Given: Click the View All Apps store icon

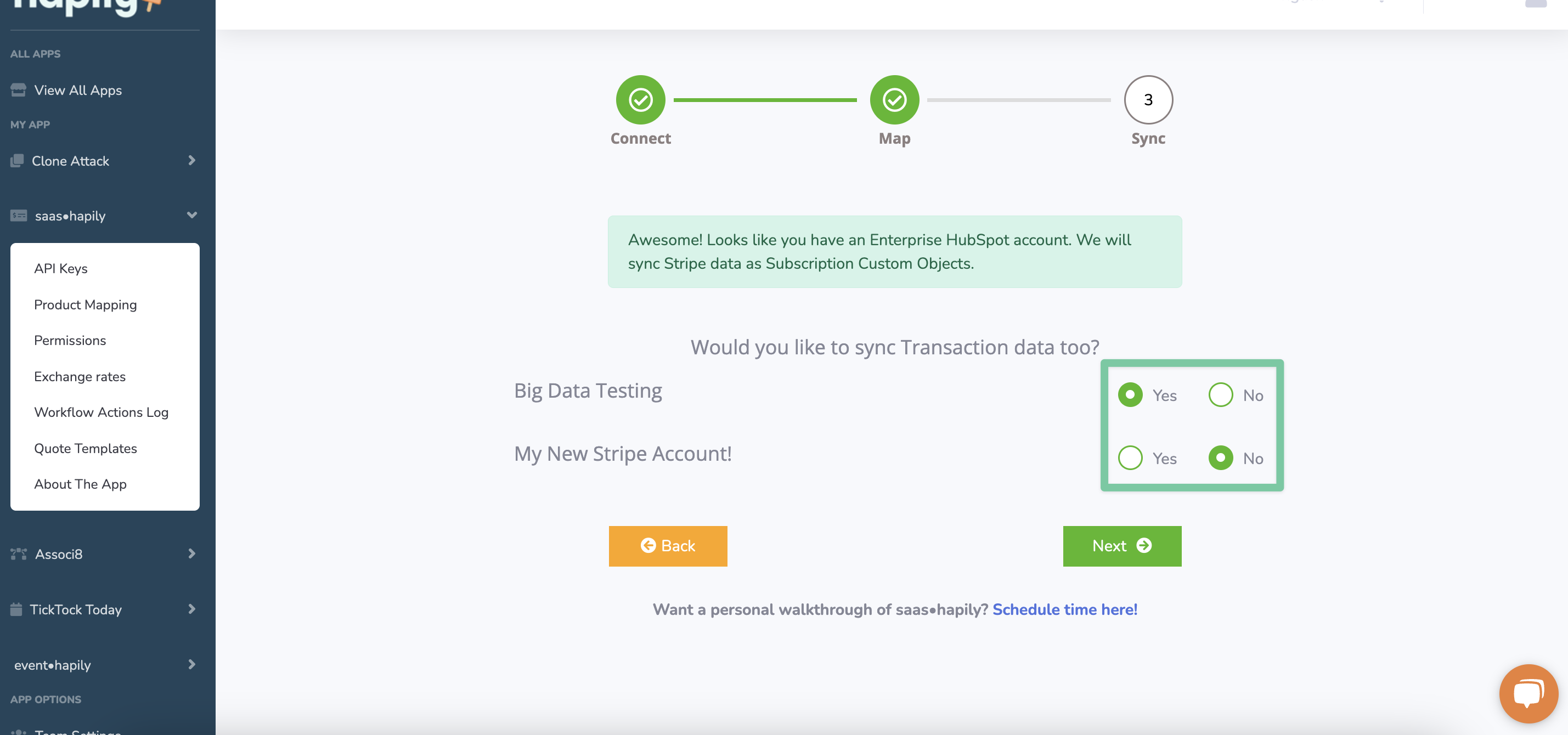Looking at the screenshot, I should tap(18, 90).
